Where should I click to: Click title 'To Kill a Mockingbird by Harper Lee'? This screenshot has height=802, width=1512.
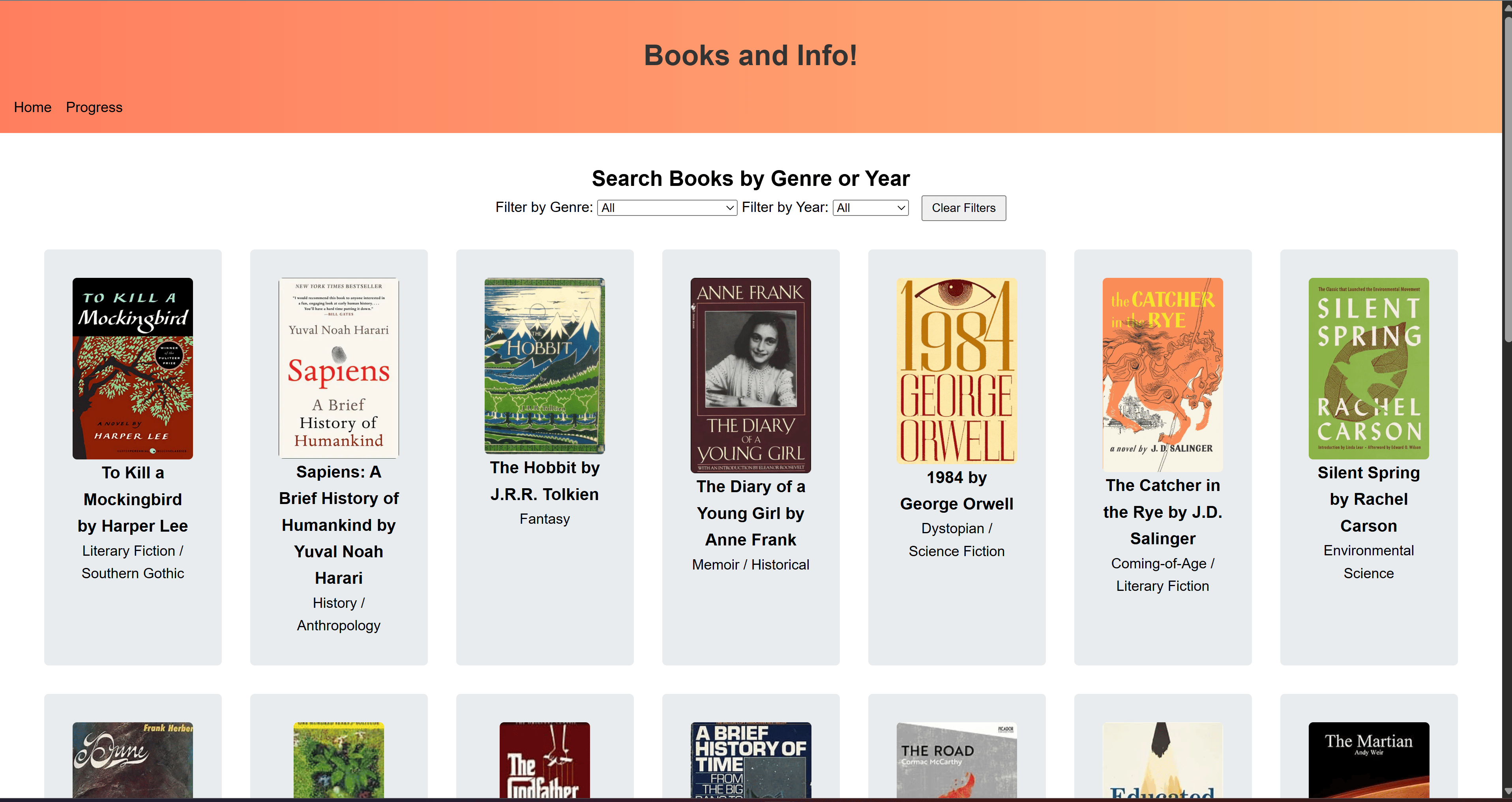tap(133, 499)
